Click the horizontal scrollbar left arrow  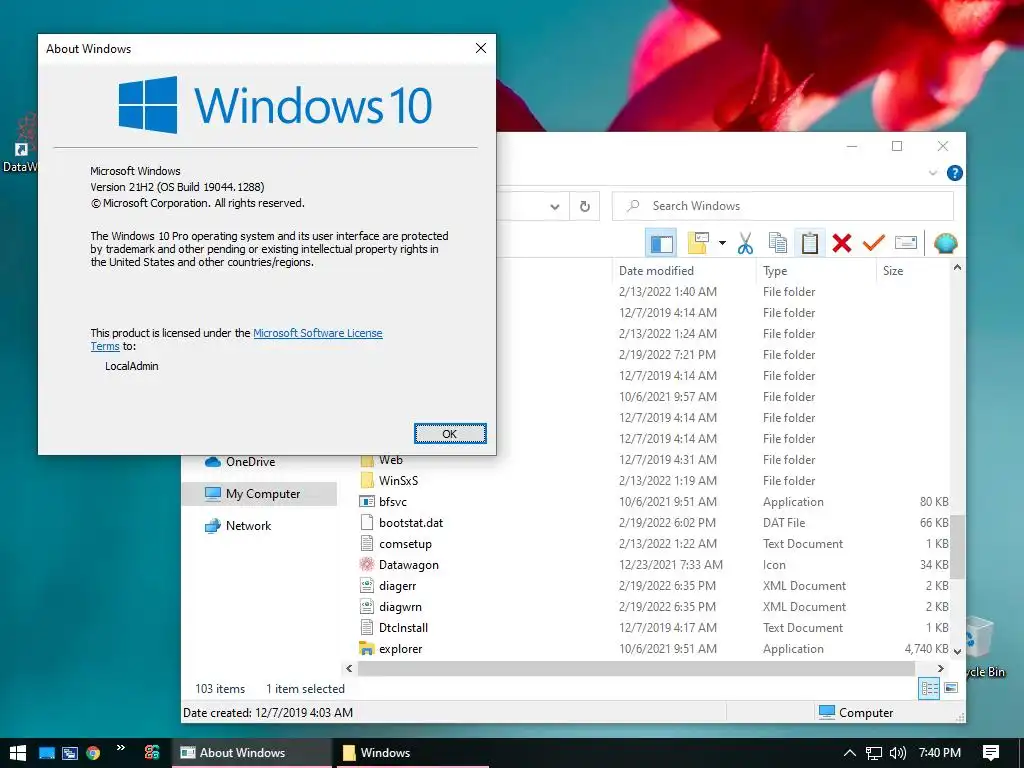349,668
